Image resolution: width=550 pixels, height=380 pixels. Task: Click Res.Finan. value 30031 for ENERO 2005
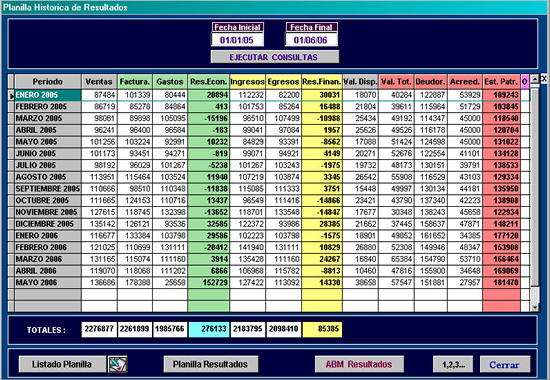pos(322,95)
